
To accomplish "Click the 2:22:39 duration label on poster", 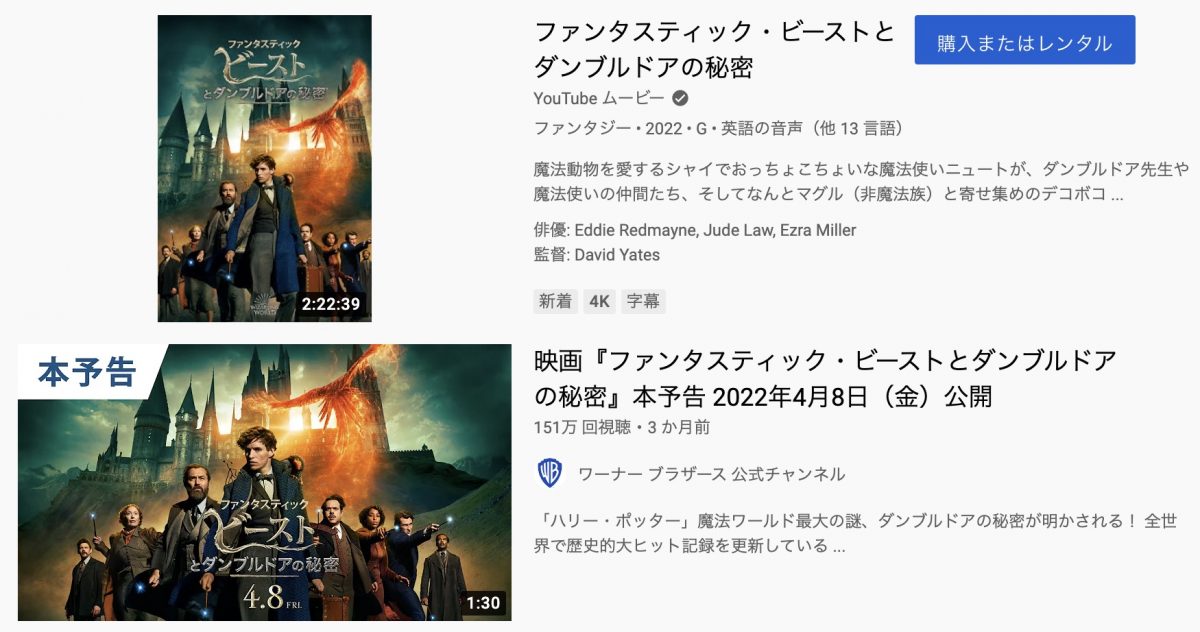I will 331,303.
